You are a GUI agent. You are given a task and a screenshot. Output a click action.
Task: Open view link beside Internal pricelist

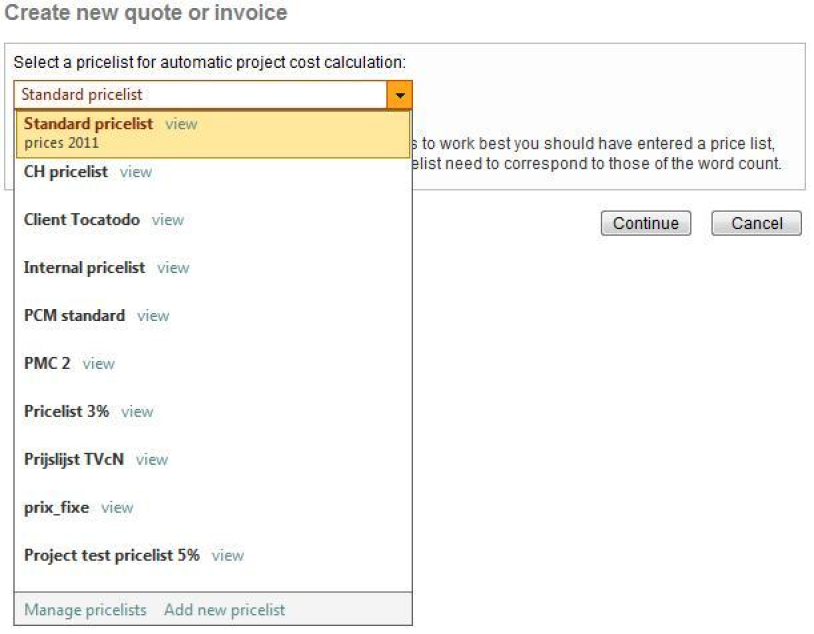[x=173, y=268]
